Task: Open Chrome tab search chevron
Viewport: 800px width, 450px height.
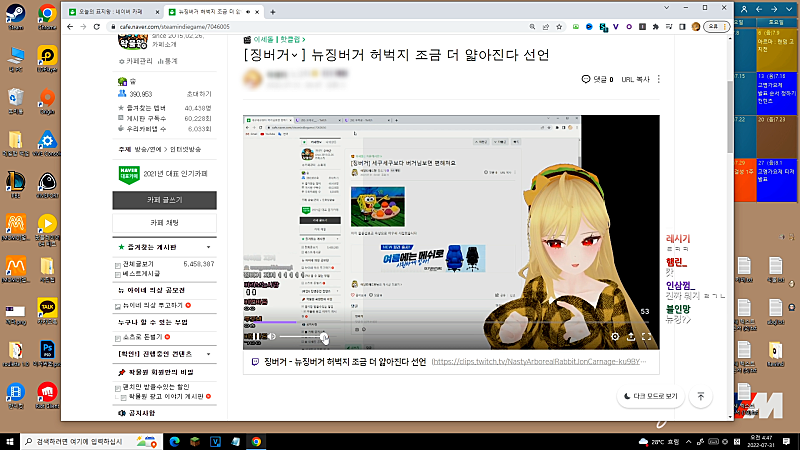Action: (666, 8)
